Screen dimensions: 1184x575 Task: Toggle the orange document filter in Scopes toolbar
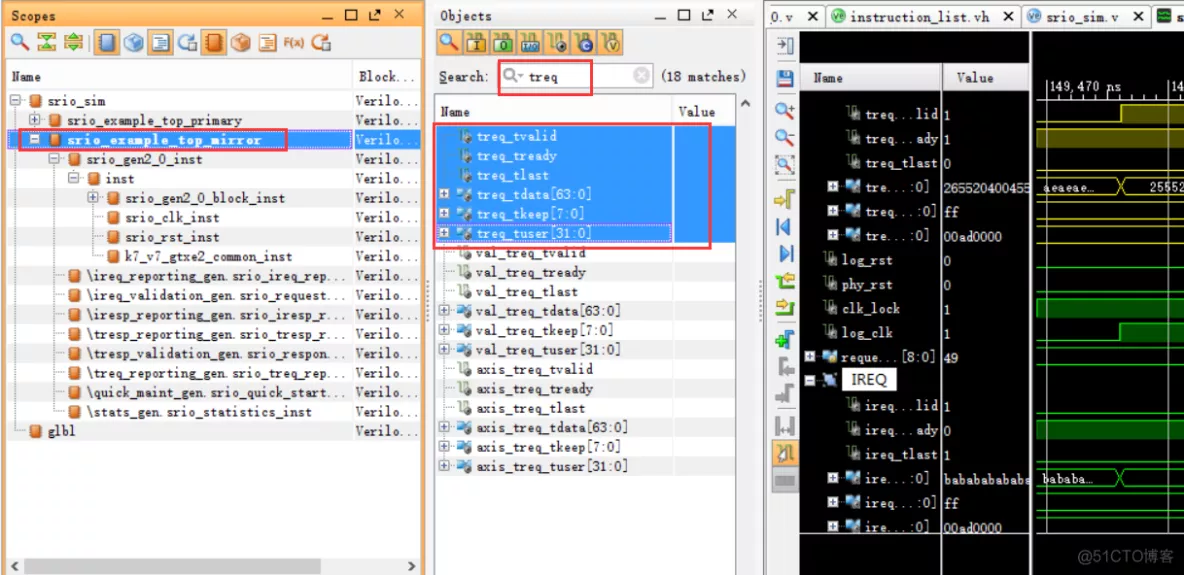pos(267,42)
